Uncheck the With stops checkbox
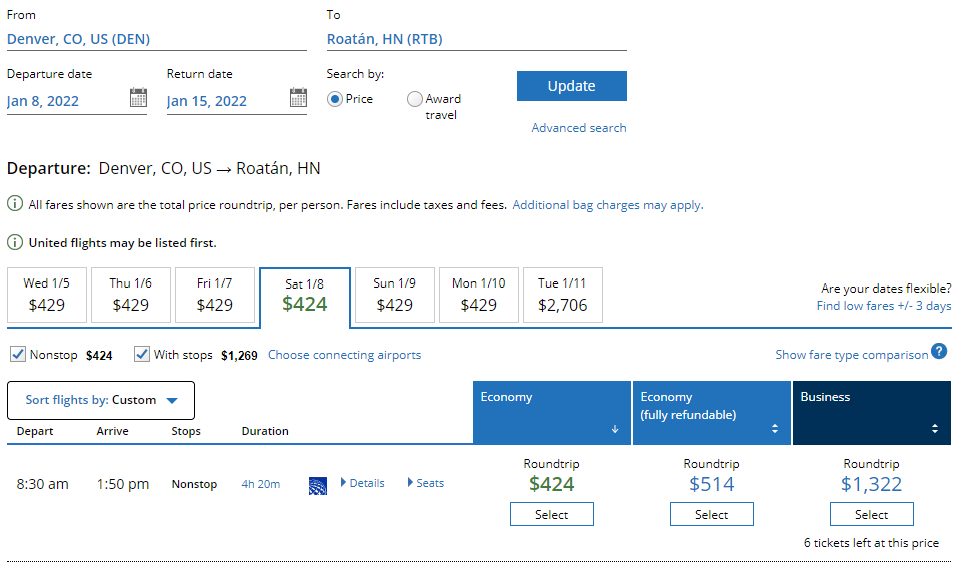Screen dimensions: 960x570 pyautogui.click(x=142, y=354)
